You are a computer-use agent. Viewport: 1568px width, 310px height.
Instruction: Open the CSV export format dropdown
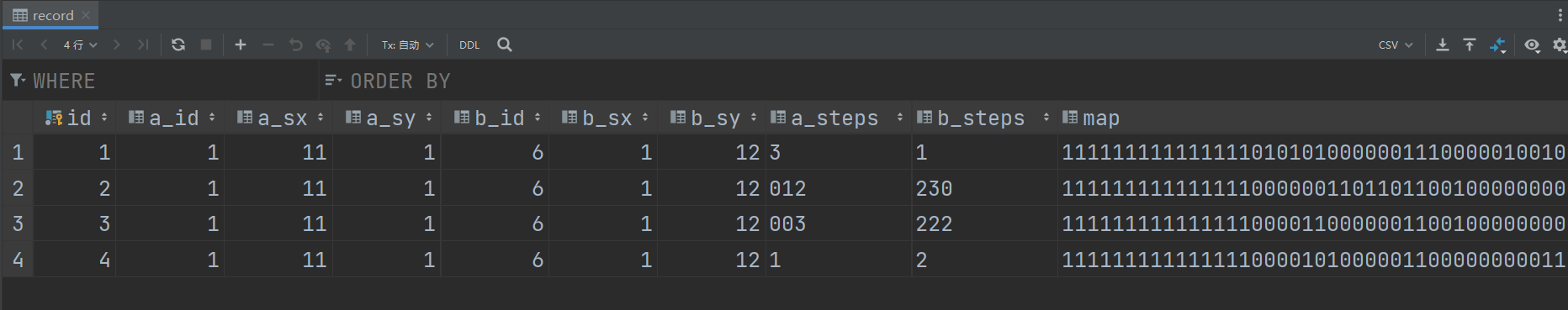coord(1396,45)
